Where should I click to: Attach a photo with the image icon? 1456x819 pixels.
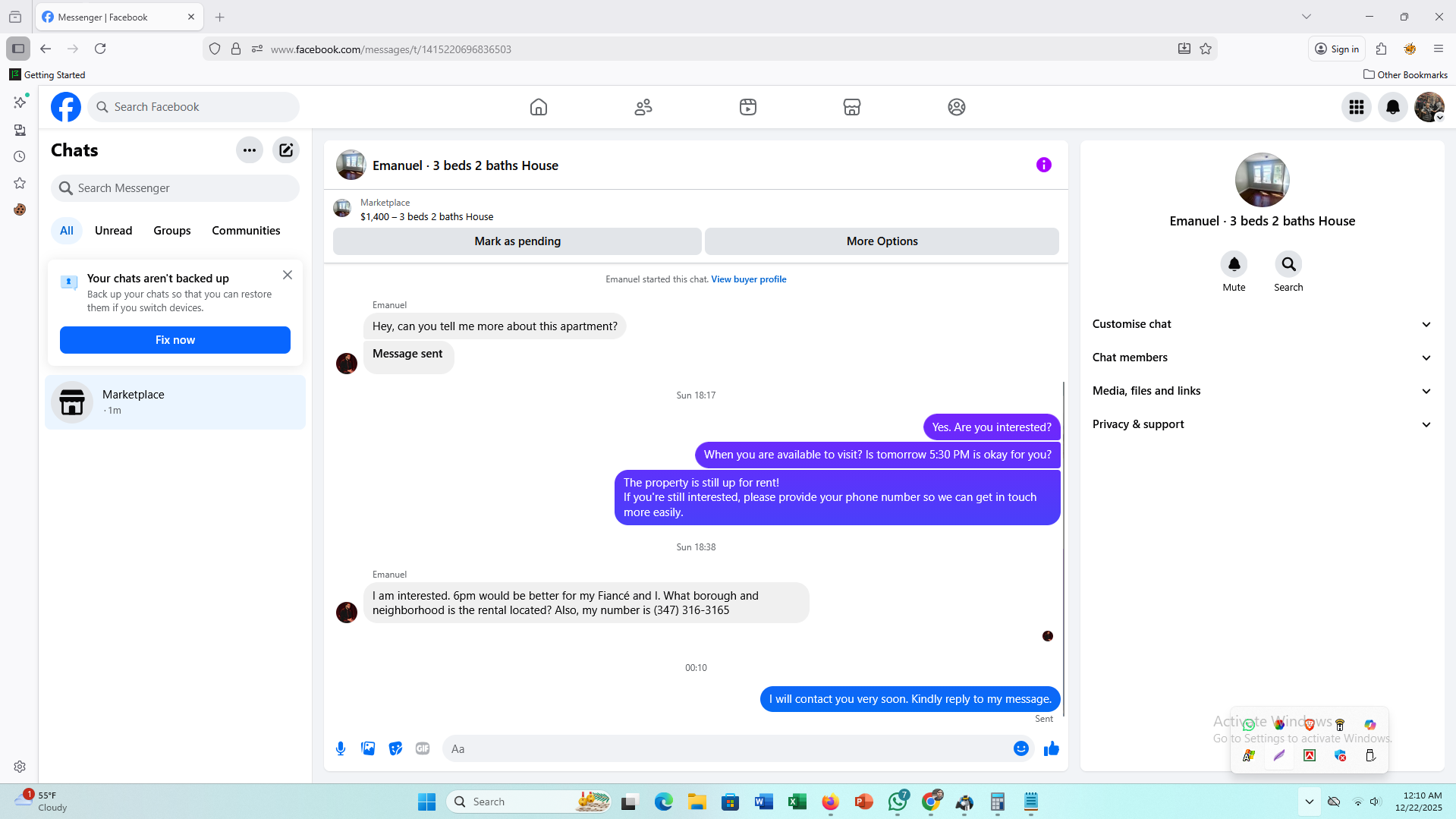[368, 748]
